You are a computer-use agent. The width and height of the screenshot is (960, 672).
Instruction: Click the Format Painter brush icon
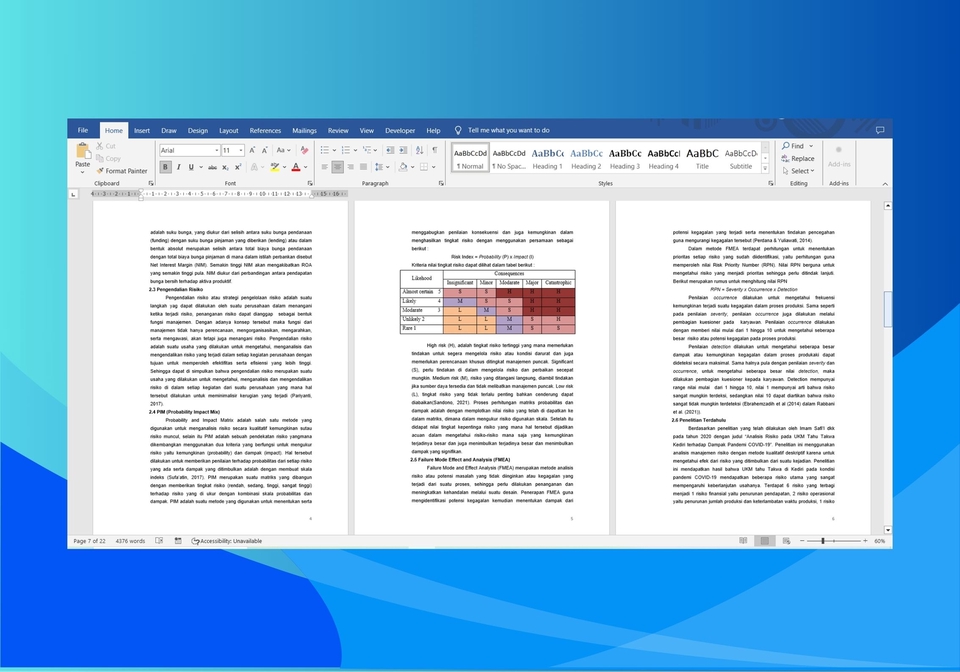(x=100, y=171)
